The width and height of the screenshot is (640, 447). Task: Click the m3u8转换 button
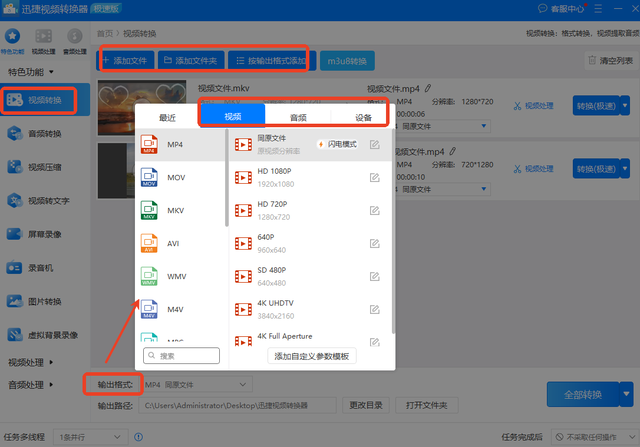point(347,61)
